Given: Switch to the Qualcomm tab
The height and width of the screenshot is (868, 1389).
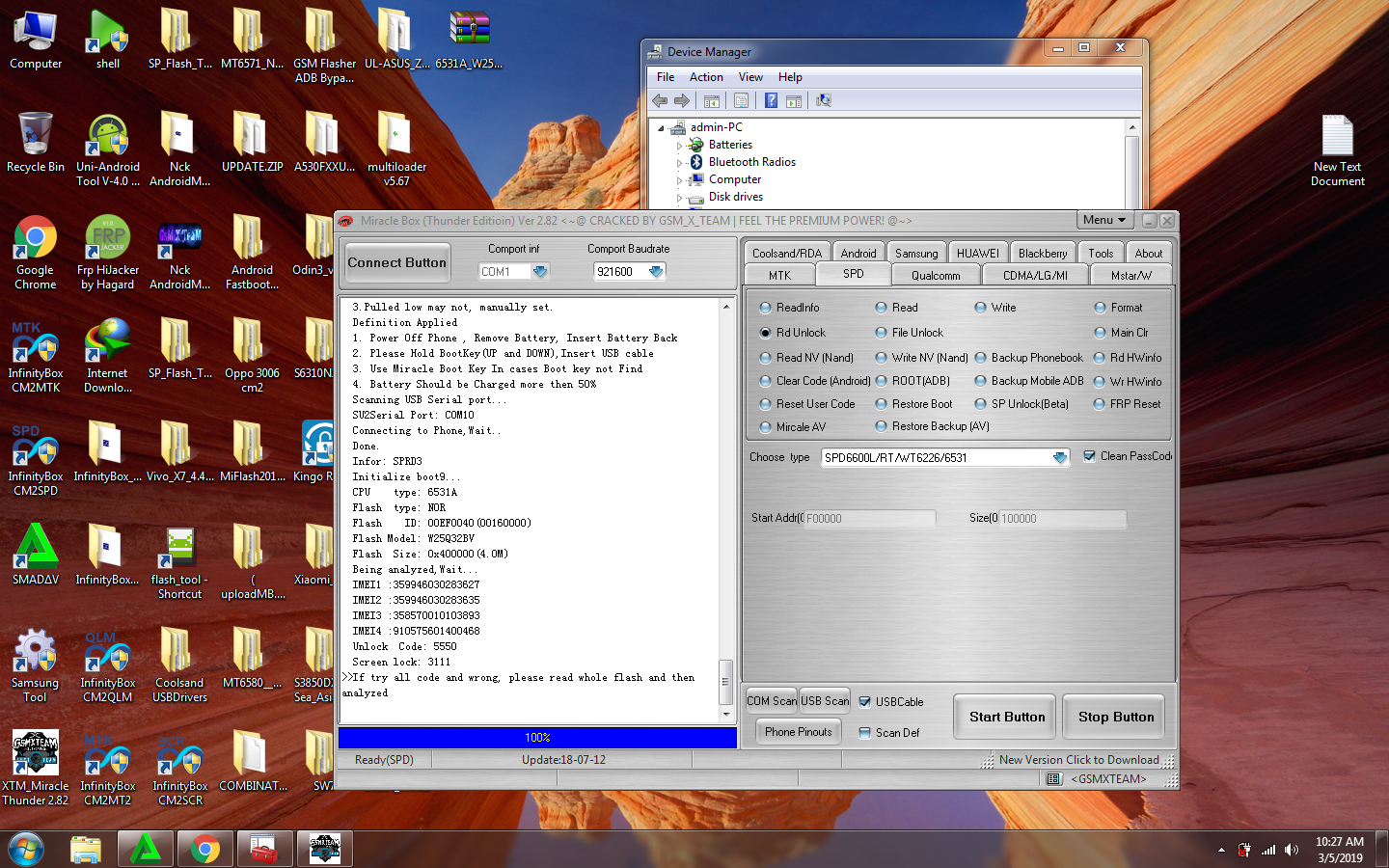Looking at the screenshot, I should pyautogui.click(x=936, y=275).
